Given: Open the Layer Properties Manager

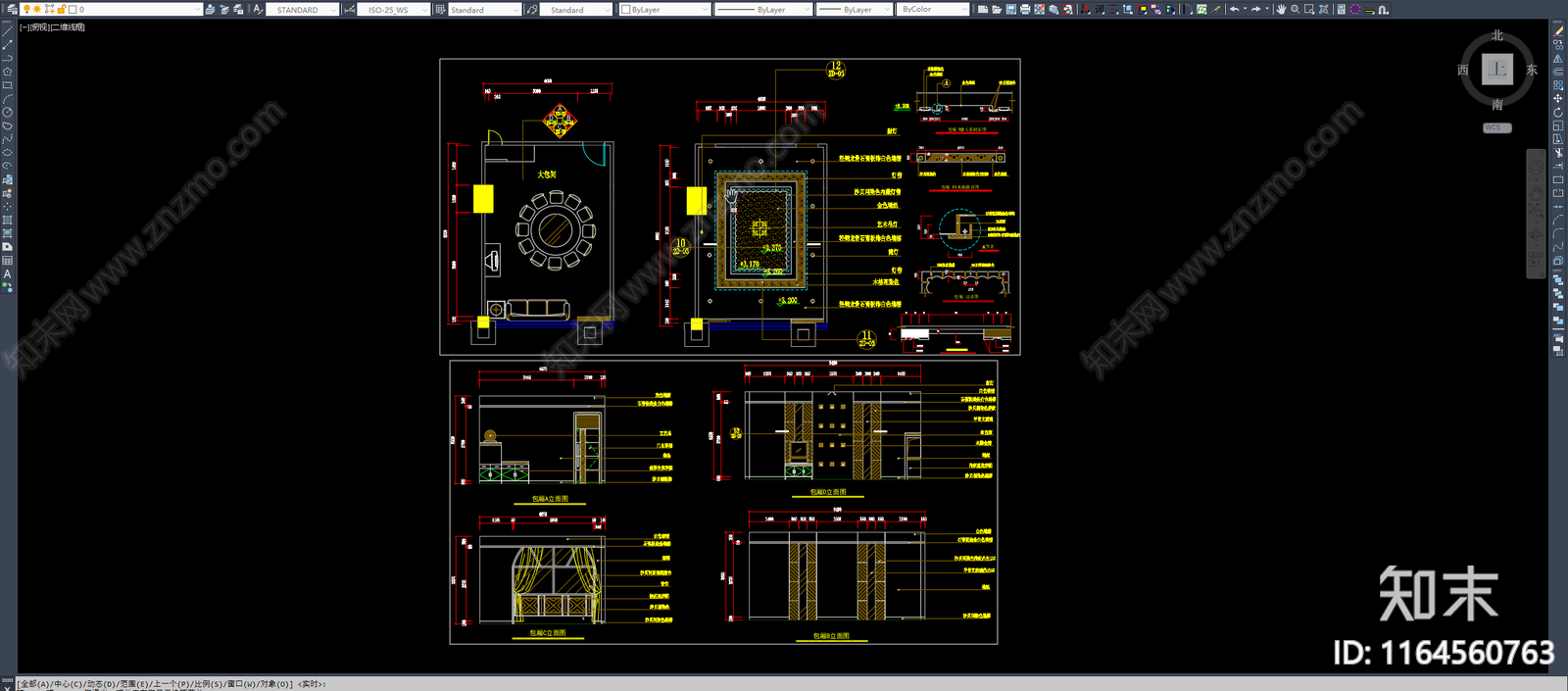Looking at the screenshot, I should pos(11,9).
